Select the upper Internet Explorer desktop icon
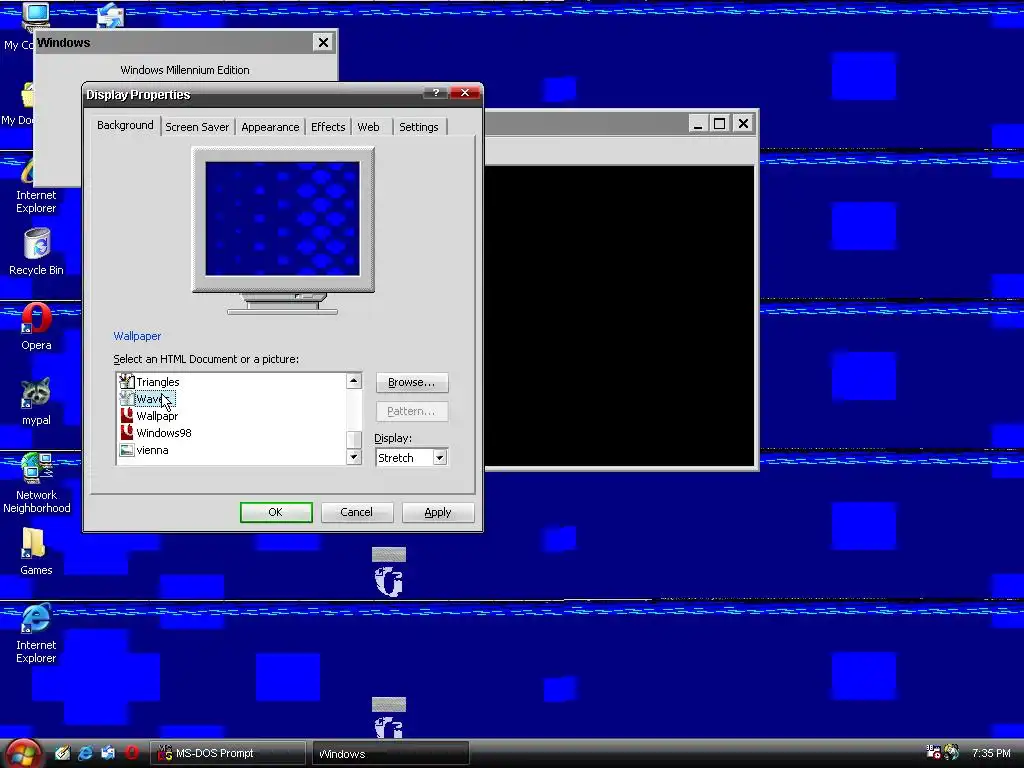Screen dimensions: 1024x768 (36, 184)
